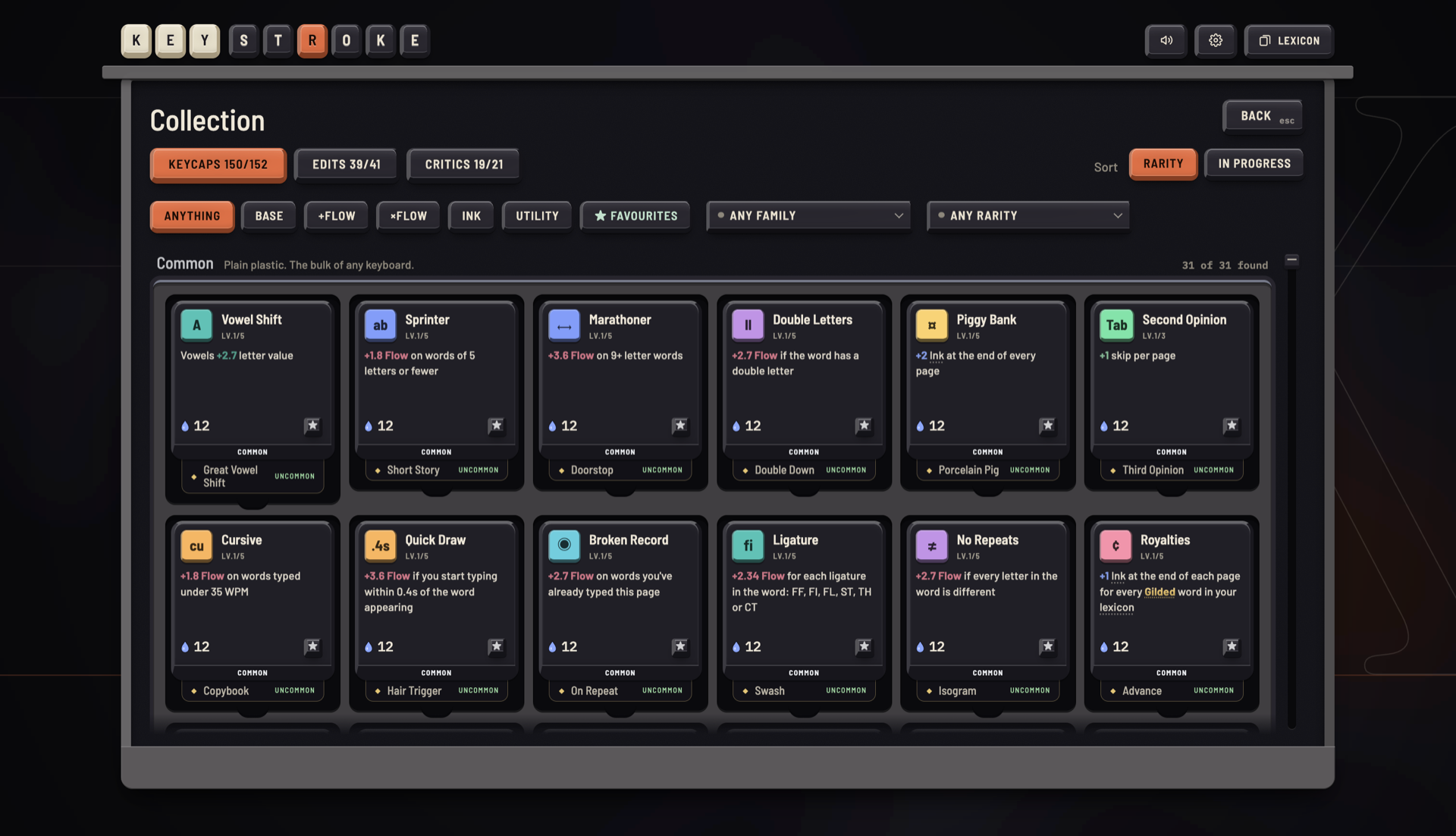1456x836 pixels.
Task: Favourite the Royalties card star
Action: (x=1232, y=646)
